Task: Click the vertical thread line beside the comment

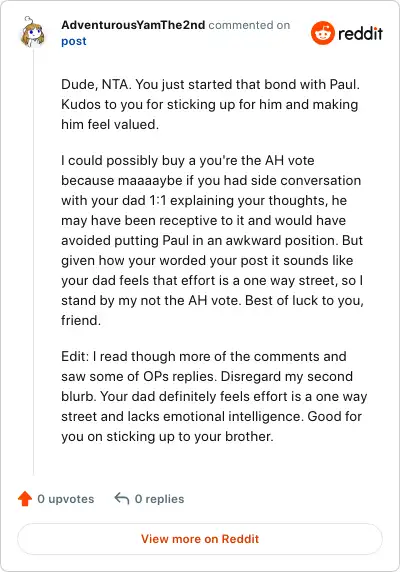Action: click(33, 262)
